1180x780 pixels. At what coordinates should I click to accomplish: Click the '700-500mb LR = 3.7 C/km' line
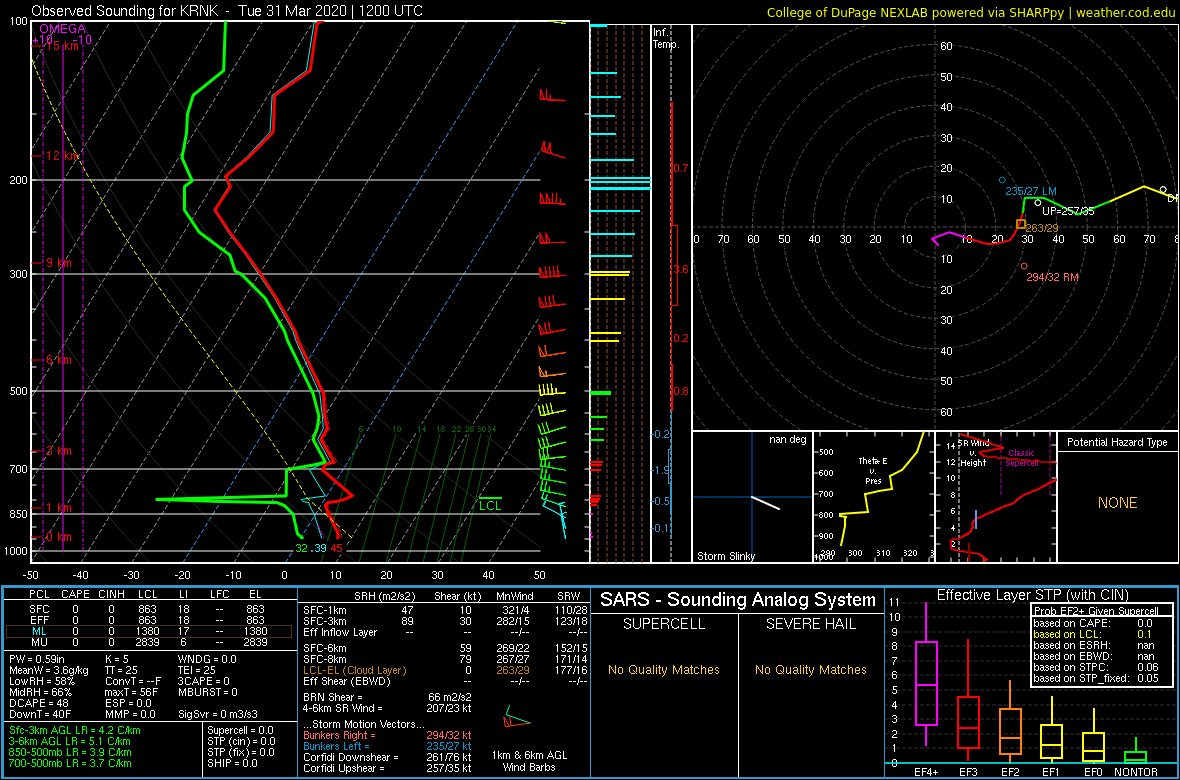[x=70, y=763]
